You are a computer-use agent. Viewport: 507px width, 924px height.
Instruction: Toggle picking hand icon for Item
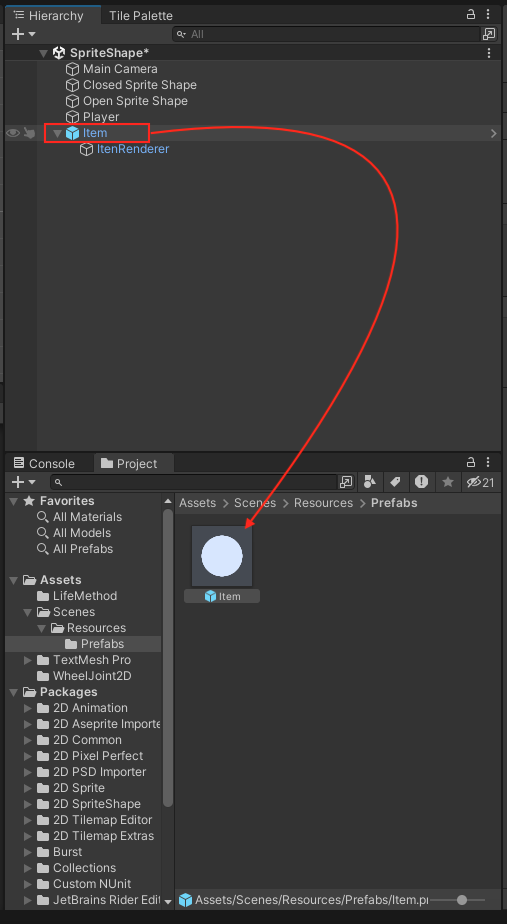click(x=29, y=133)
